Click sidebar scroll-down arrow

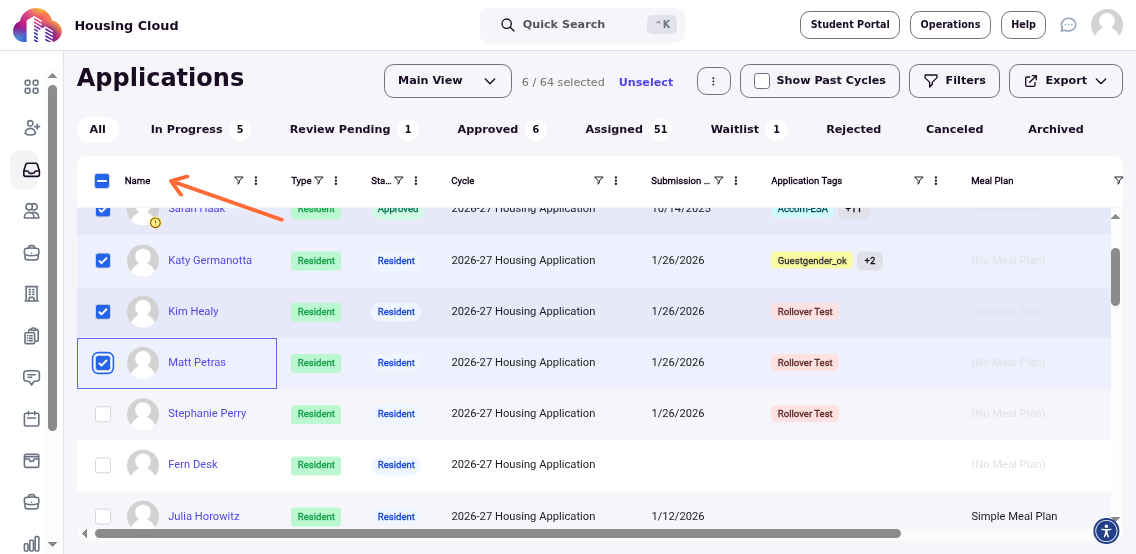[x=52, y=544]
